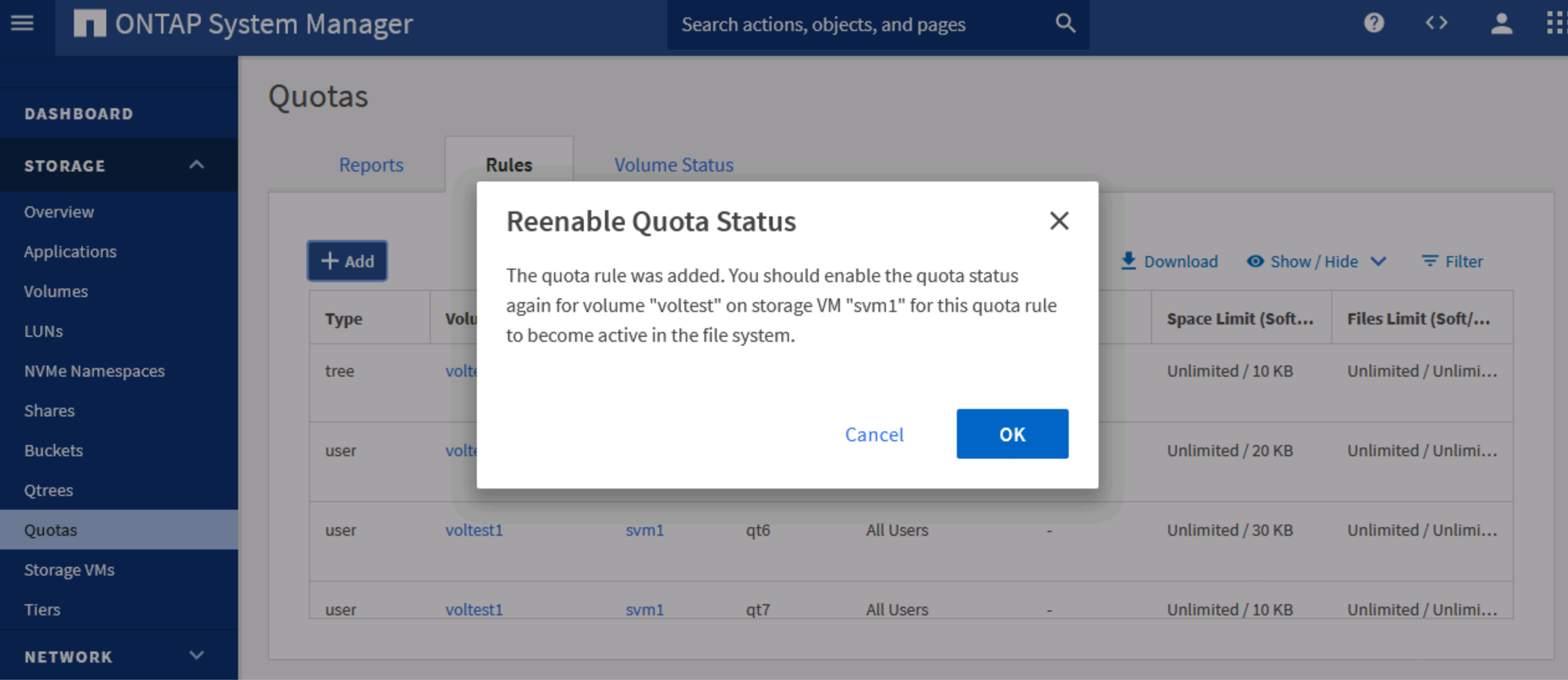Collapse the STORAGE section in the sidebar
1568x680 pixels.
(x=196, y=164)
